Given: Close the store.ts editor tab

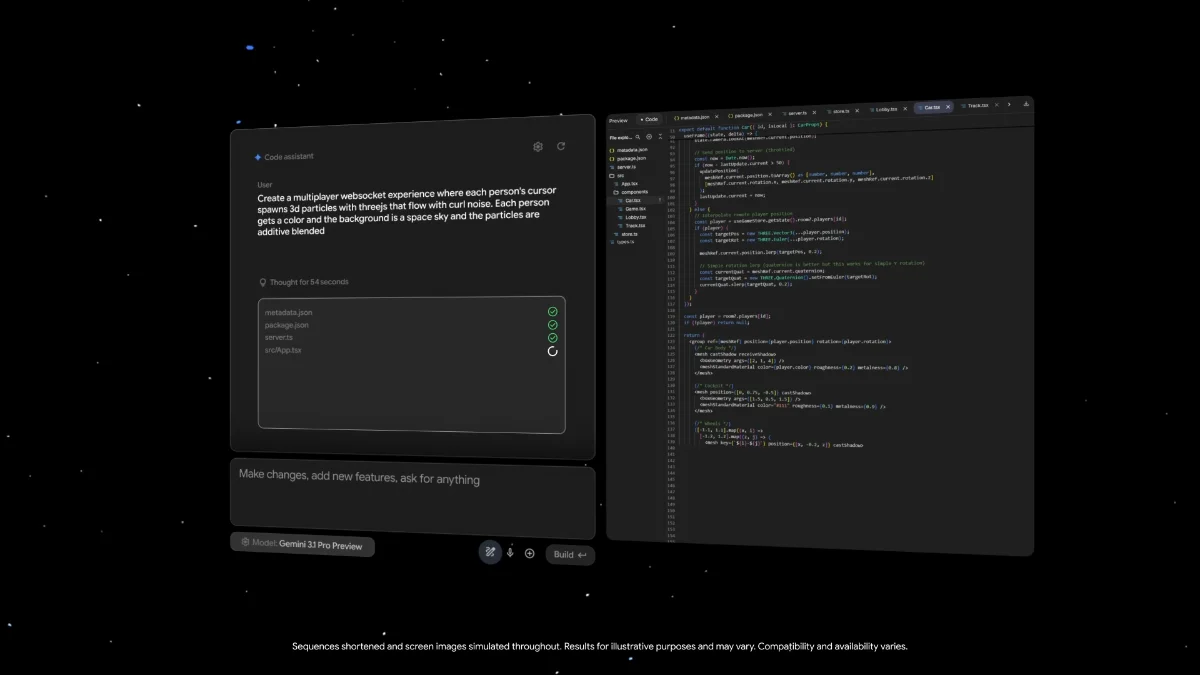Looking at the screenshot, I should tap(857, 110).
